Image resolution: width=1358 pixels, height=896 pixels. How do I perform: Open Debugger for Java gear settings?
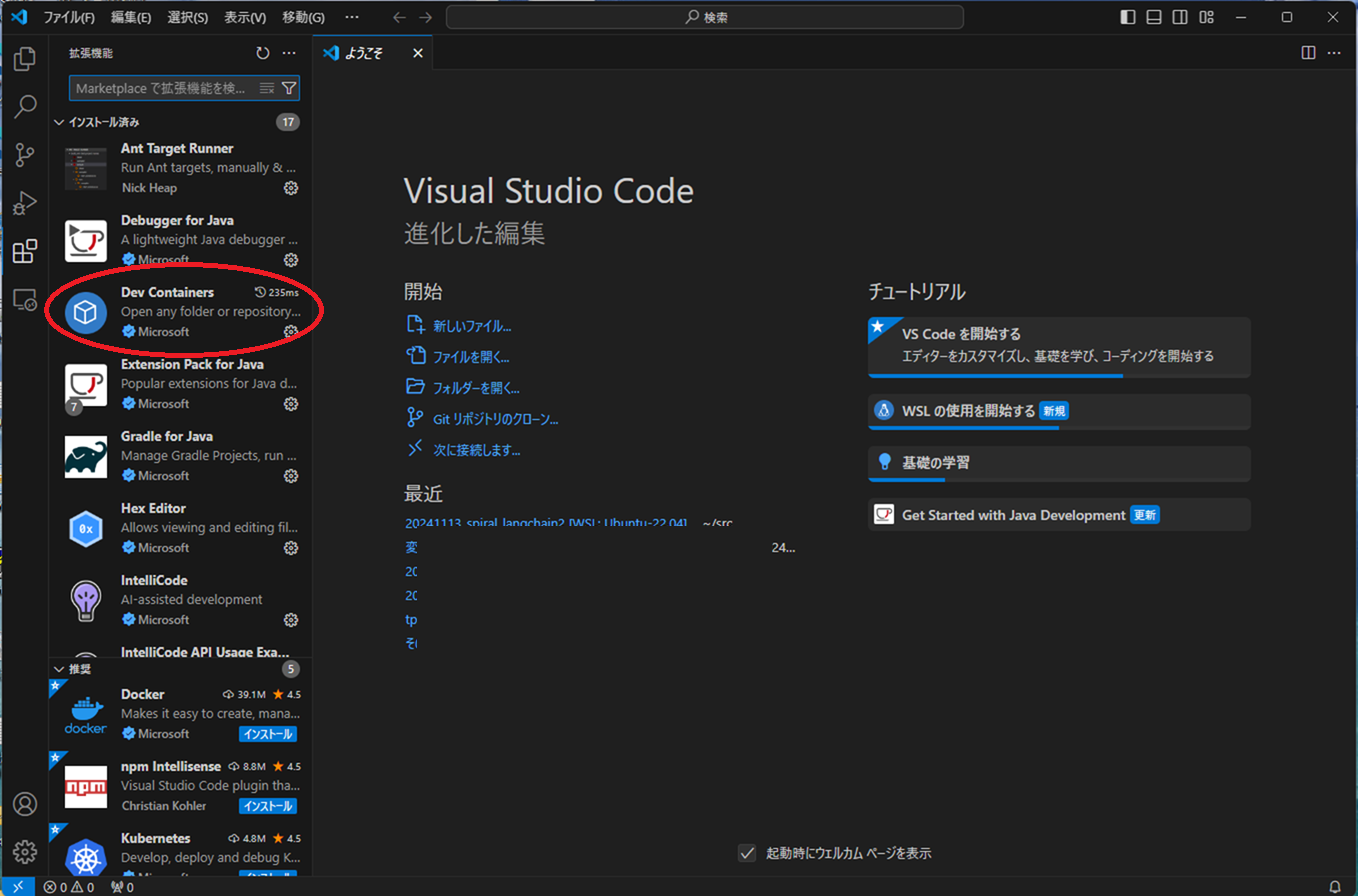tap(291, 260)
